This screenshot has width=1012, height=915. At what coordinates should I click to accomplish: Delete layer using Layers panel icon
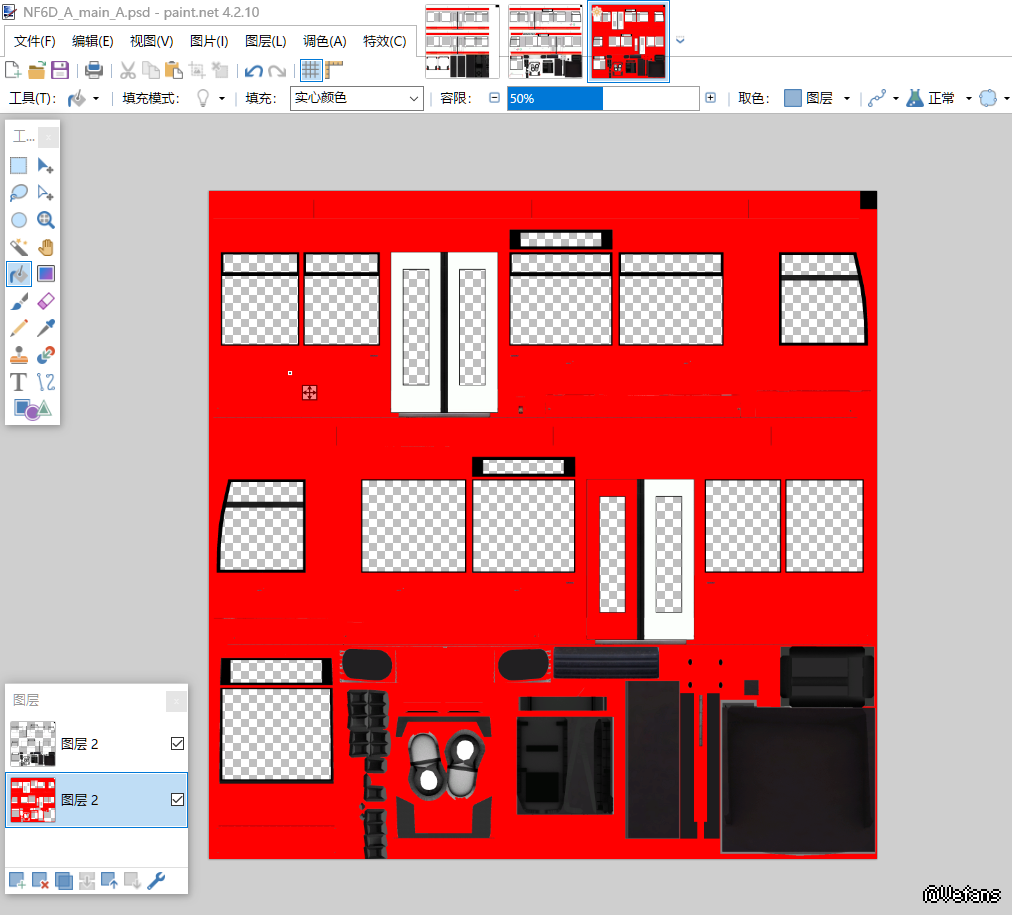[41, 881]
